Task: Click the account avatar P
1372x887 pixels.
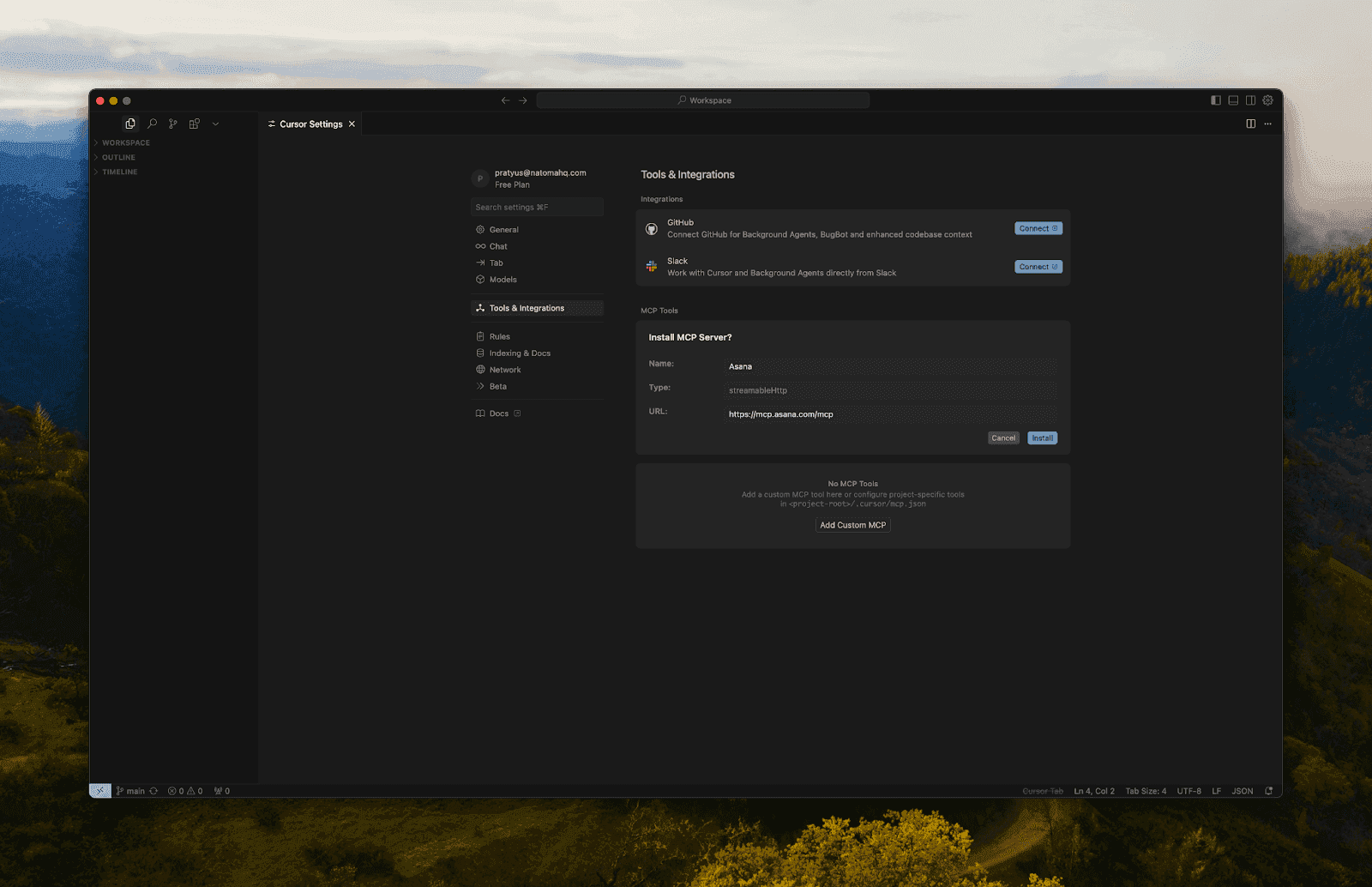Action: click(x=480, y=178)
